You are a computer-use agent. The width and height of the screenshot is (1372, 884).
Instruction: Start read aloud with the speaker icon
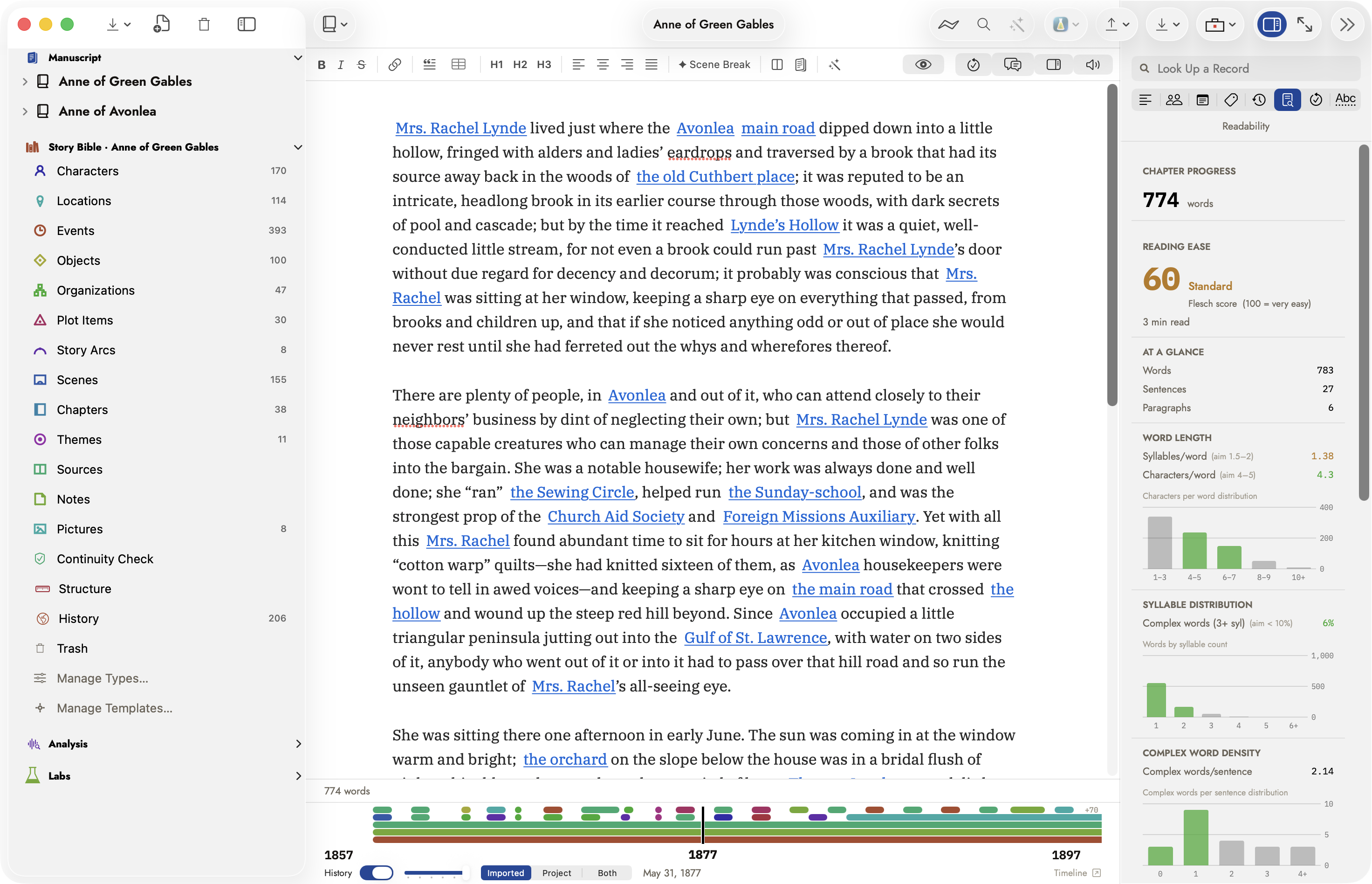click(1093, 64)
